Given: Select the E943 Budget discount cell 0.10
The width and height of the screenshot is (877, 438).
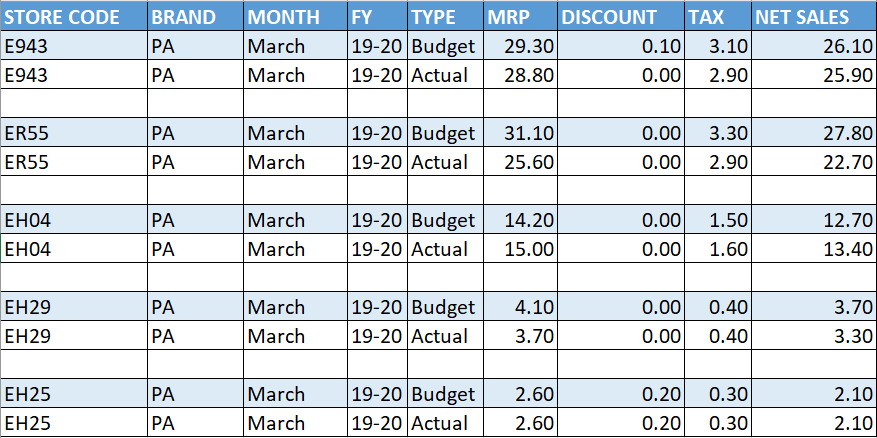Looking at the screenshot, I should pos(621,46).
